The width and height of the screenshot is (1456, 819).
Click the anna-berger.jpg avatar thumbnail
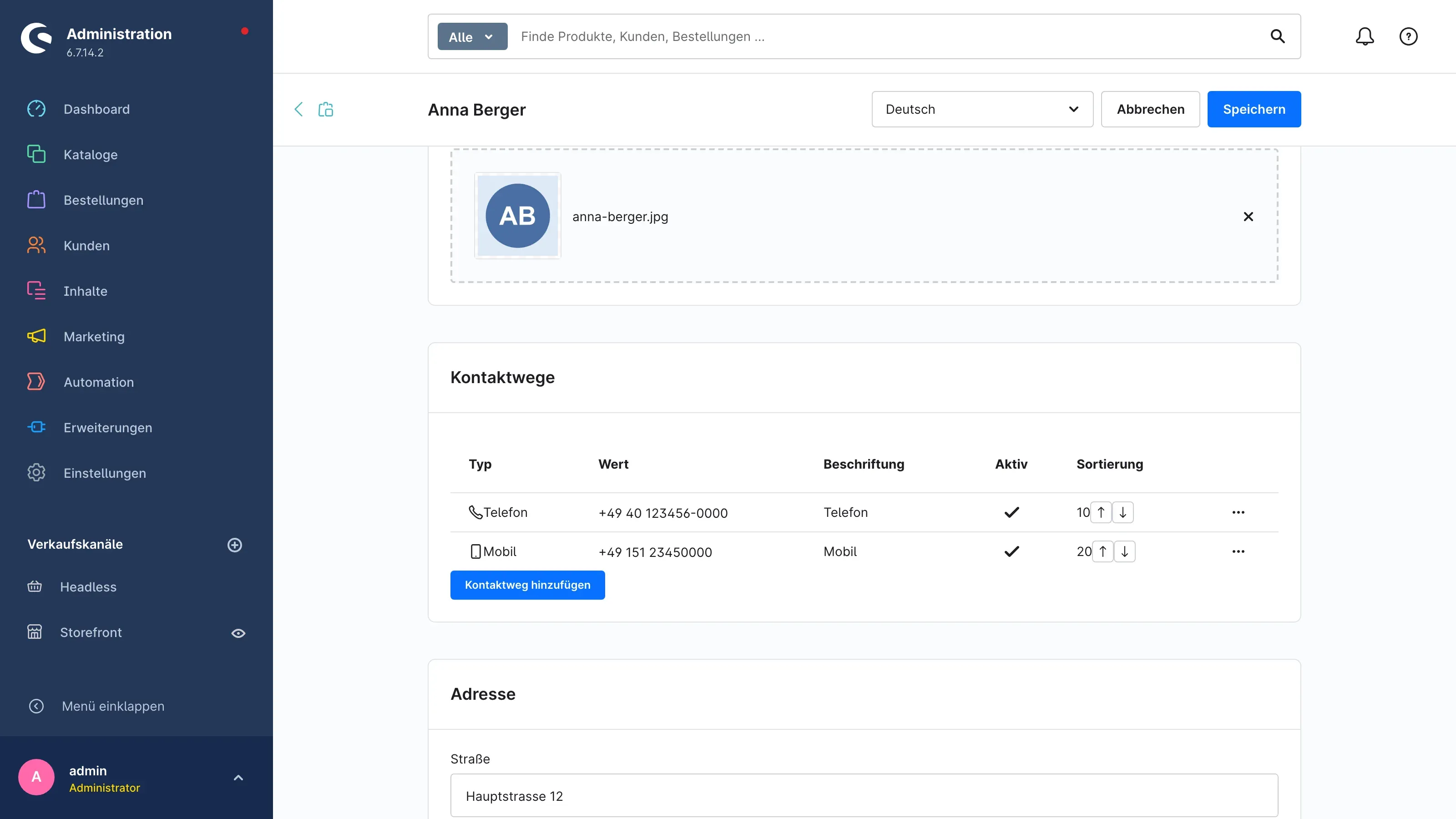click(517, 215)
